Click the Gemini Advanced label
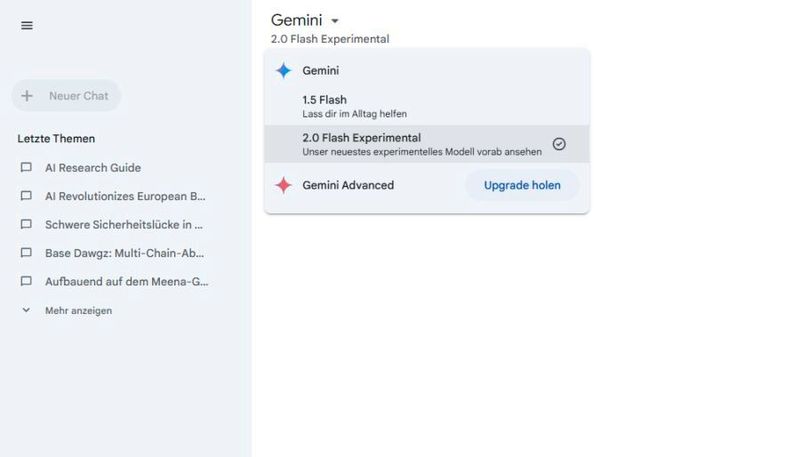This screenshot has height=457, width=800. click(x=348, y=185)
